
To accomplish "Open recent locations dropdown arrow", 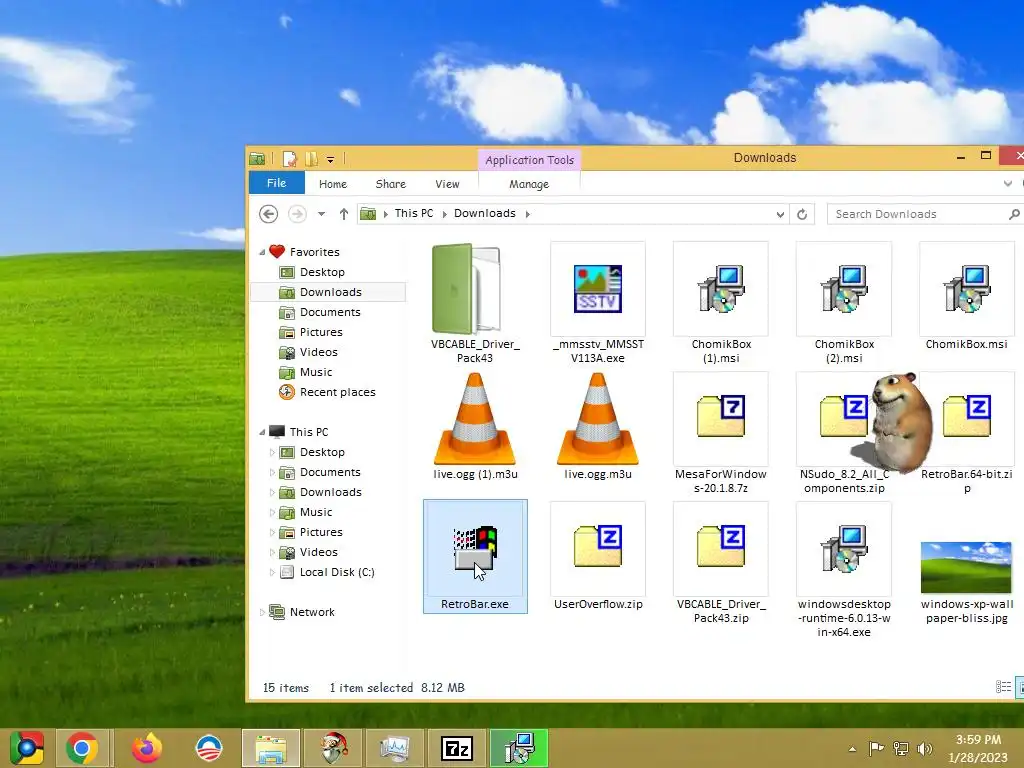I will tap(321, 214).
